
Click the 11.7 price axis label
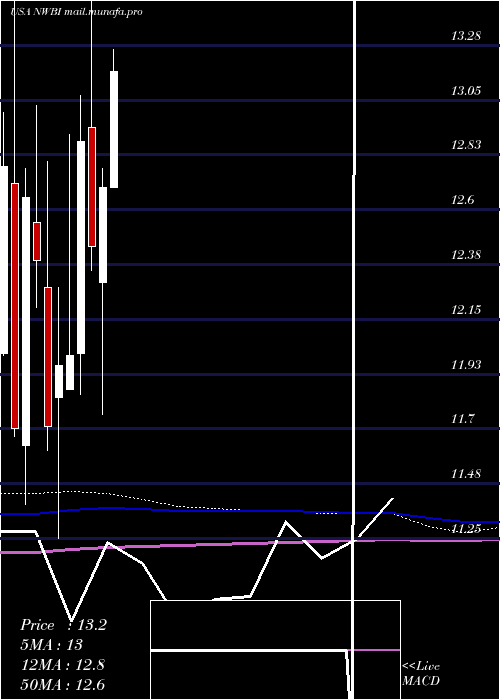[x=462, y=419]
